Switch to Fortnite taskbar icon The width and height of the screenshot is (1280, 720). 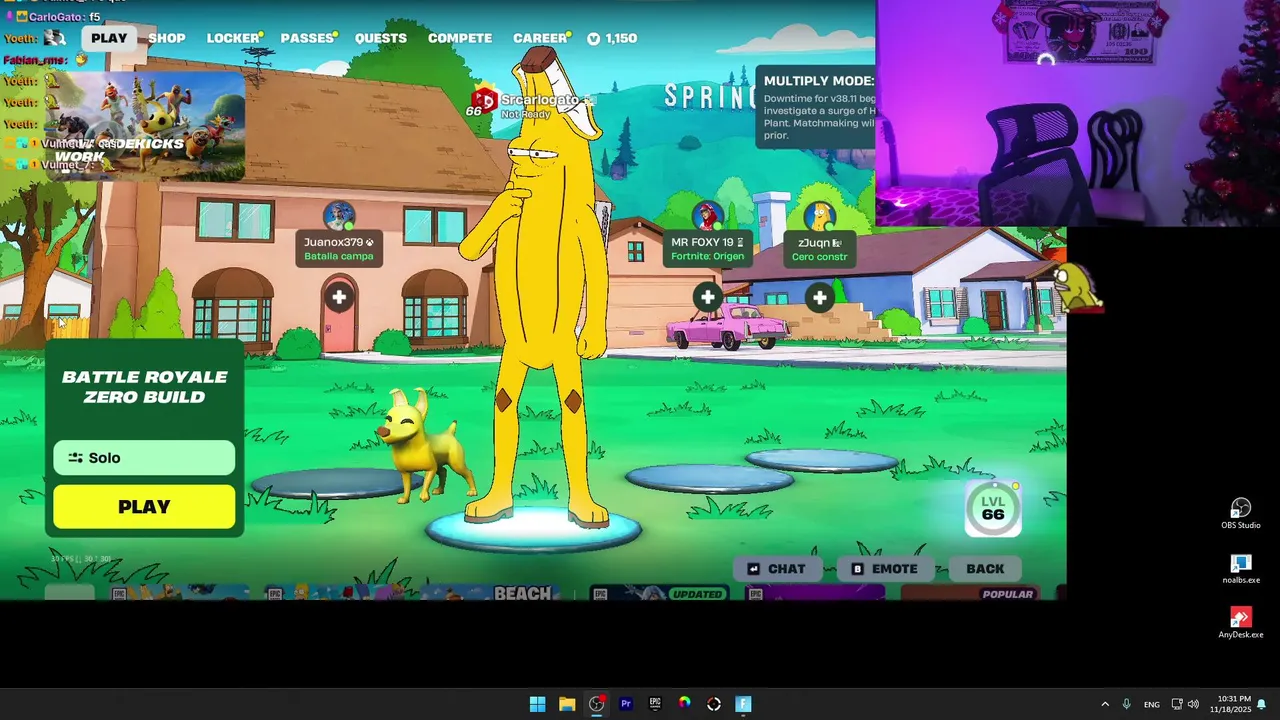(743, 704)
